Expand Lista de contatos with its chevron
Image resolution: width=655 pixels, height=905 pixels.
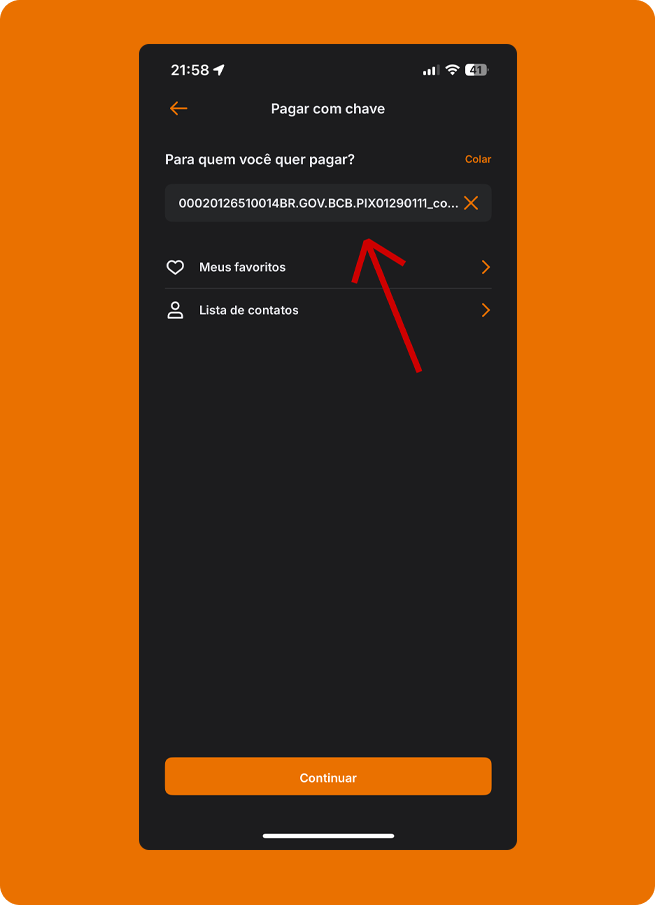485,310
